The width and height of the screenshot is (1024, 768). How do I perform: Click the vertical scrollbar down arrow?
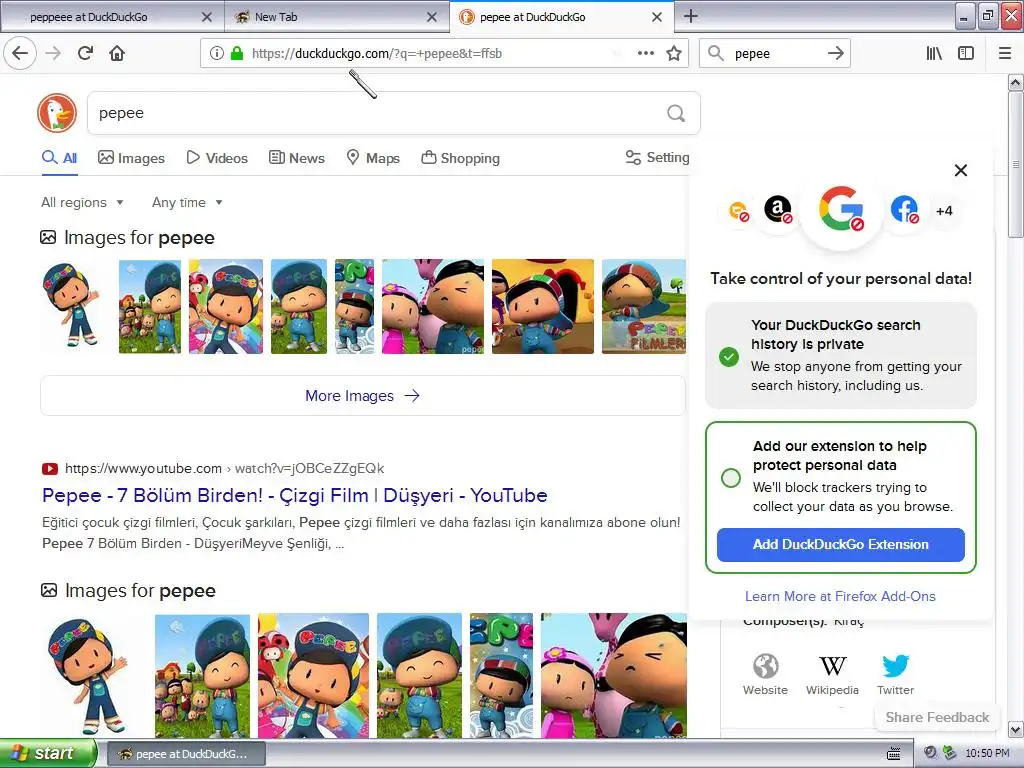[1015, 729]
